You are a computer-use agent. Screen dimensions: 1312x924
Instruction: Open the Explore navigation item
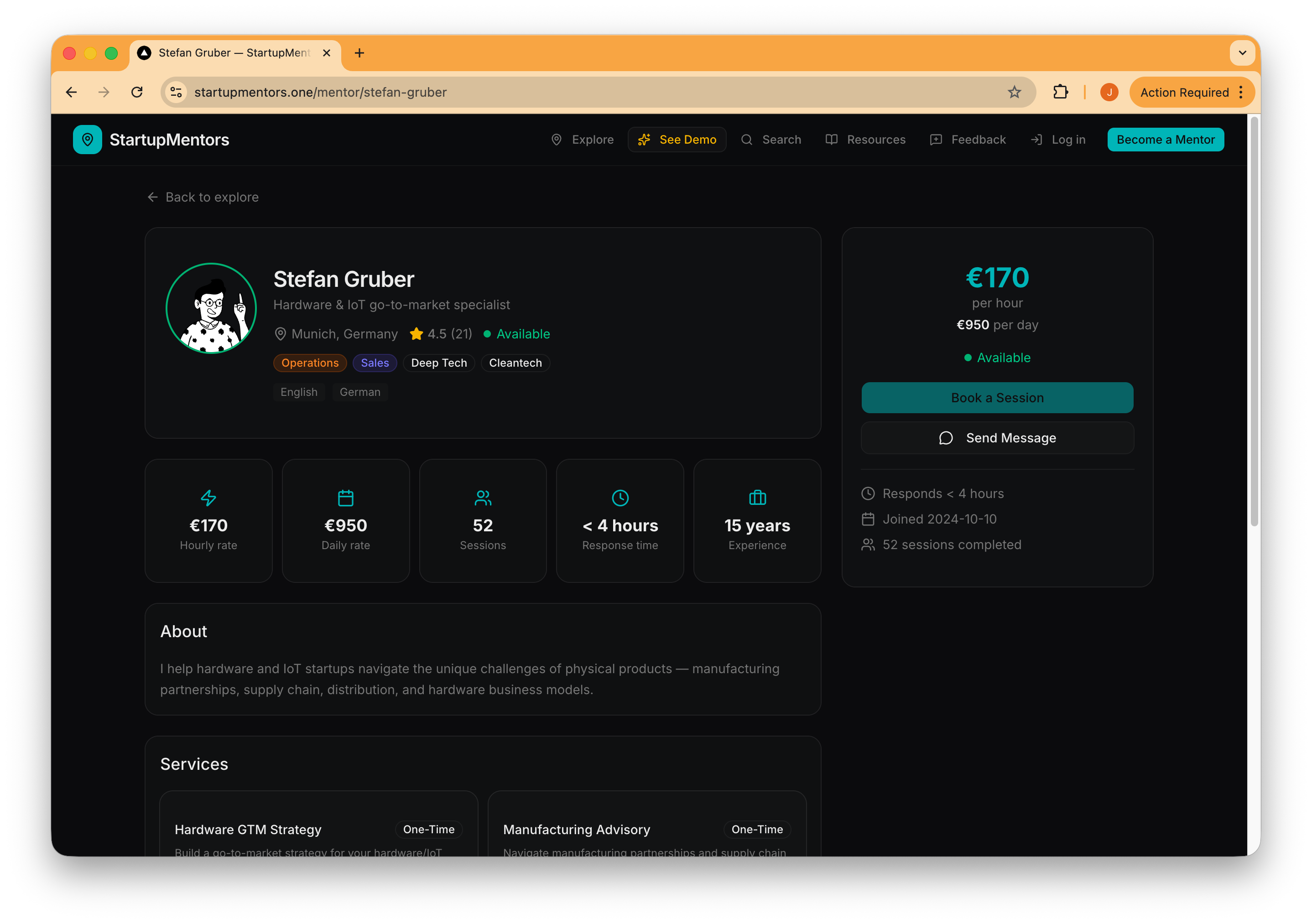pos(582,140)
